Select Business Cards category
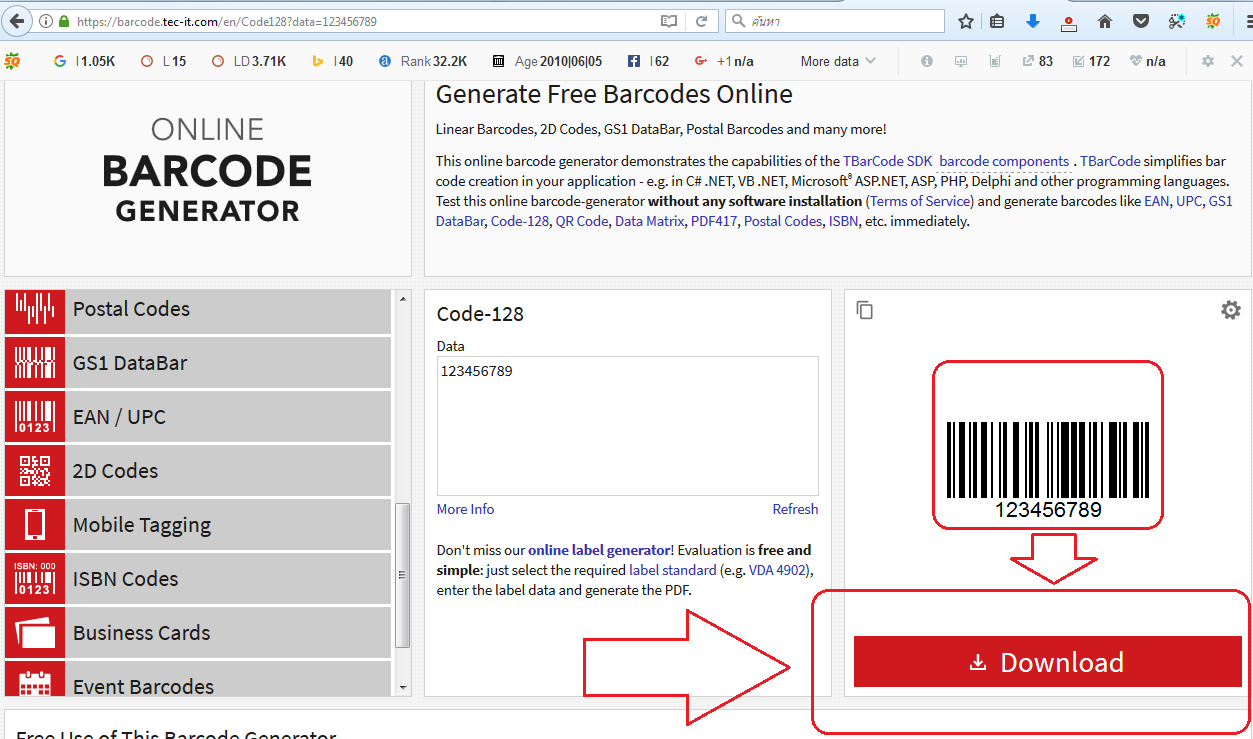Image resolution: width=1253 pixels, height=739 pixels. (x=198, y=633)
